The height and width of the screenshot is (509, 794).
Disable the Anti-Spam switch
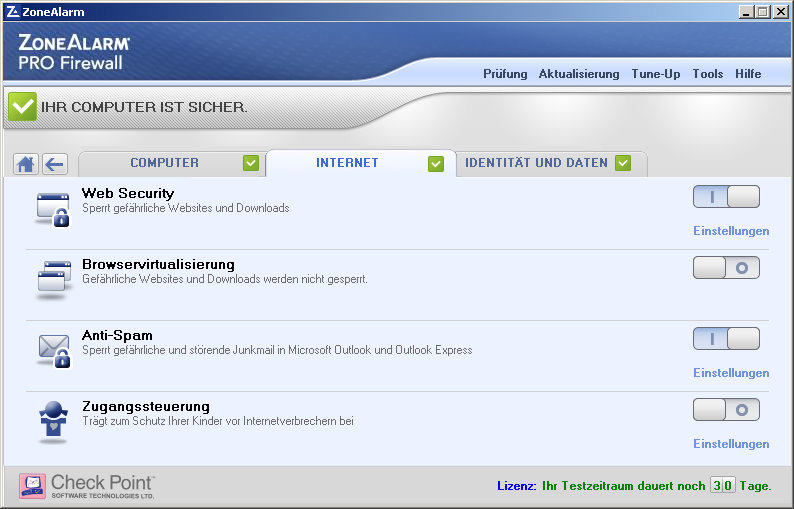click(726, 338)
